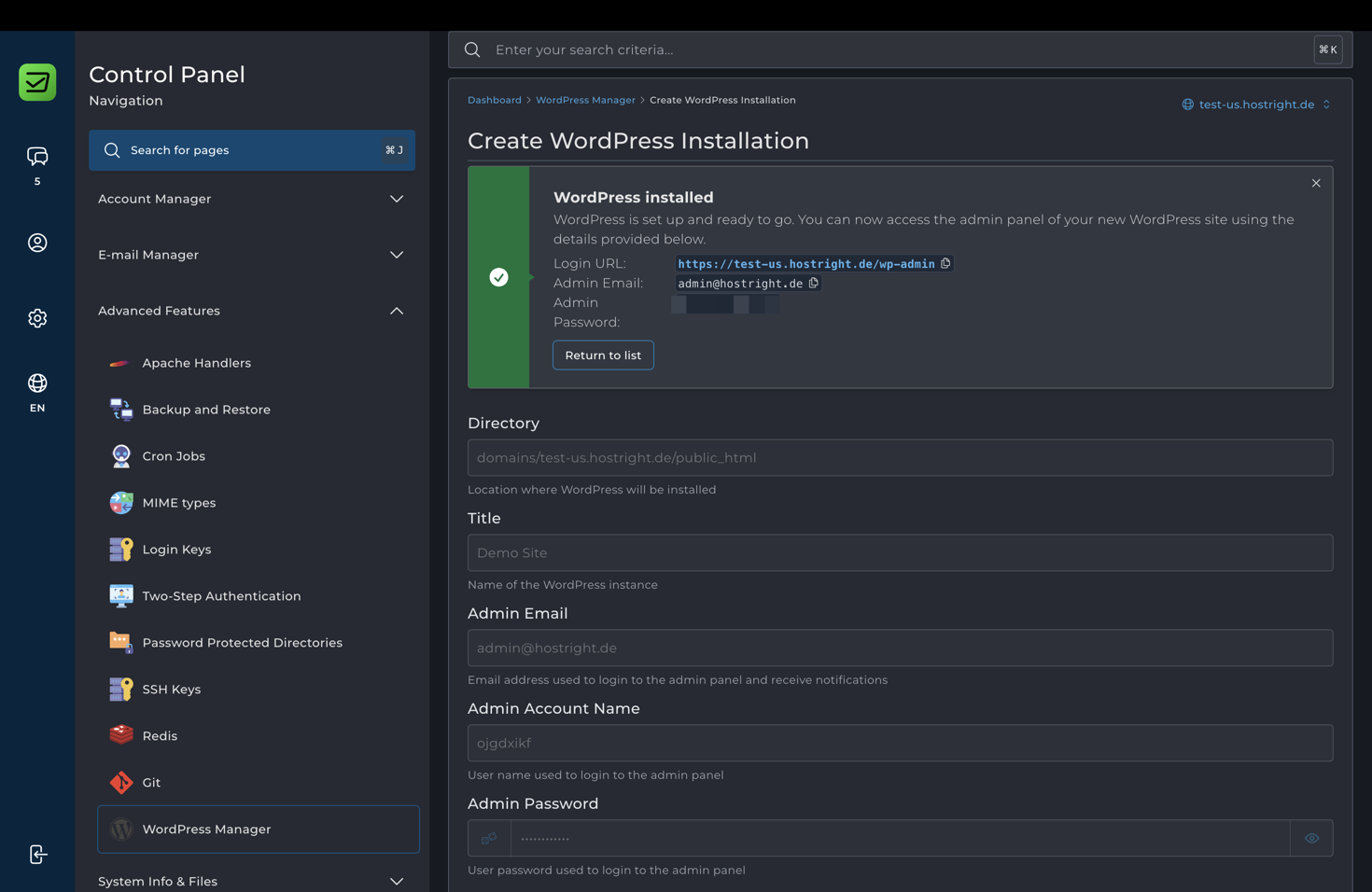The image size is (1372, 892).
Task: Click the Search for pages box
Action: 252,150
